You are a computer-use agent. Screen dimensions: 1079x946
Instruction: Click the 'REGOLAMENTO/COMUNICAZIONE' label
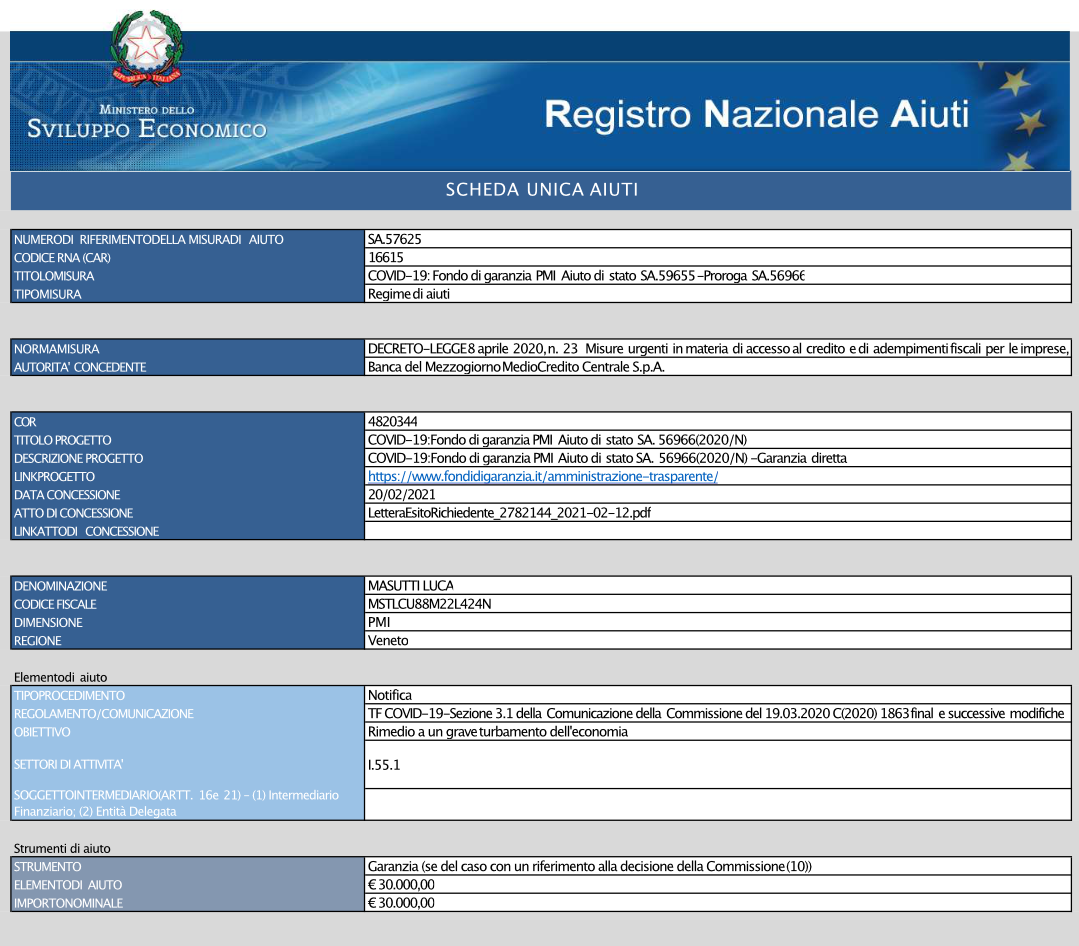[104, 713]
